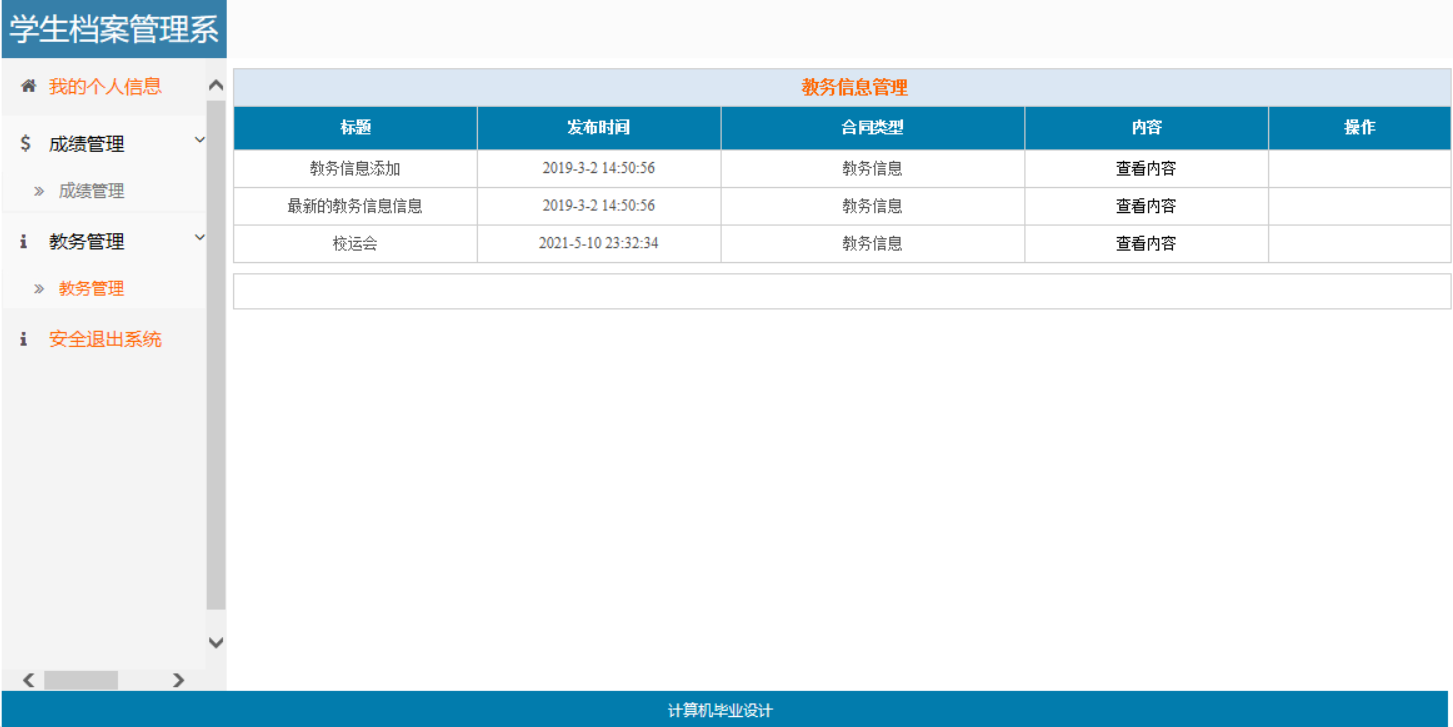This screenshot has height=727, width=1453.
Task: Click the 计算机毕业设计 footer text
Action: [720, 711]
